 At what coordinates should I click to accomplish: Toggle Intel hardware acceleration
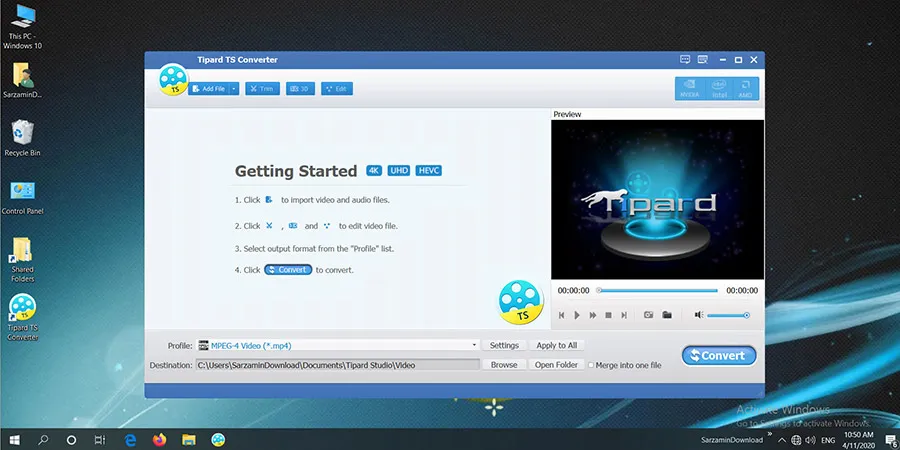click(719, 89)
